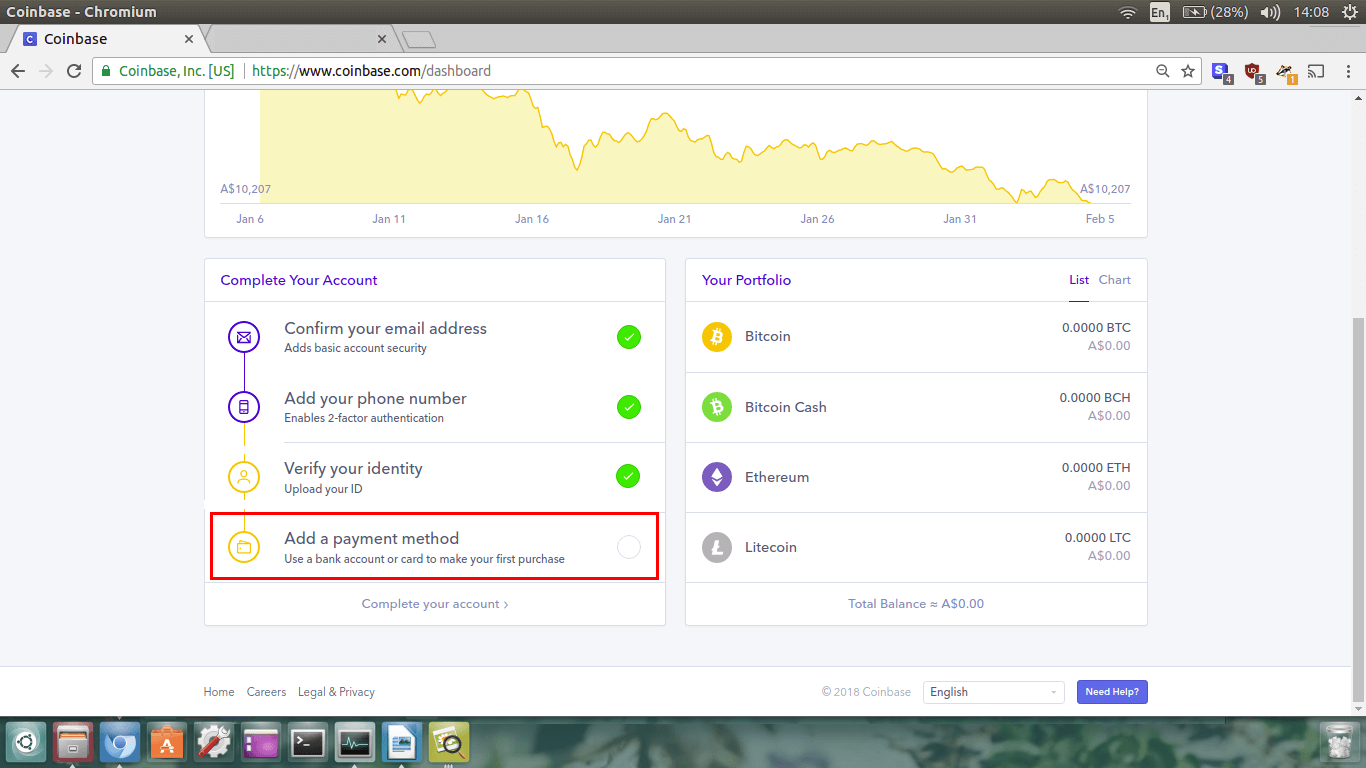Open the Chromium three-dot menu
Screen dimensions: 1366x768
tap(1347, 71)
